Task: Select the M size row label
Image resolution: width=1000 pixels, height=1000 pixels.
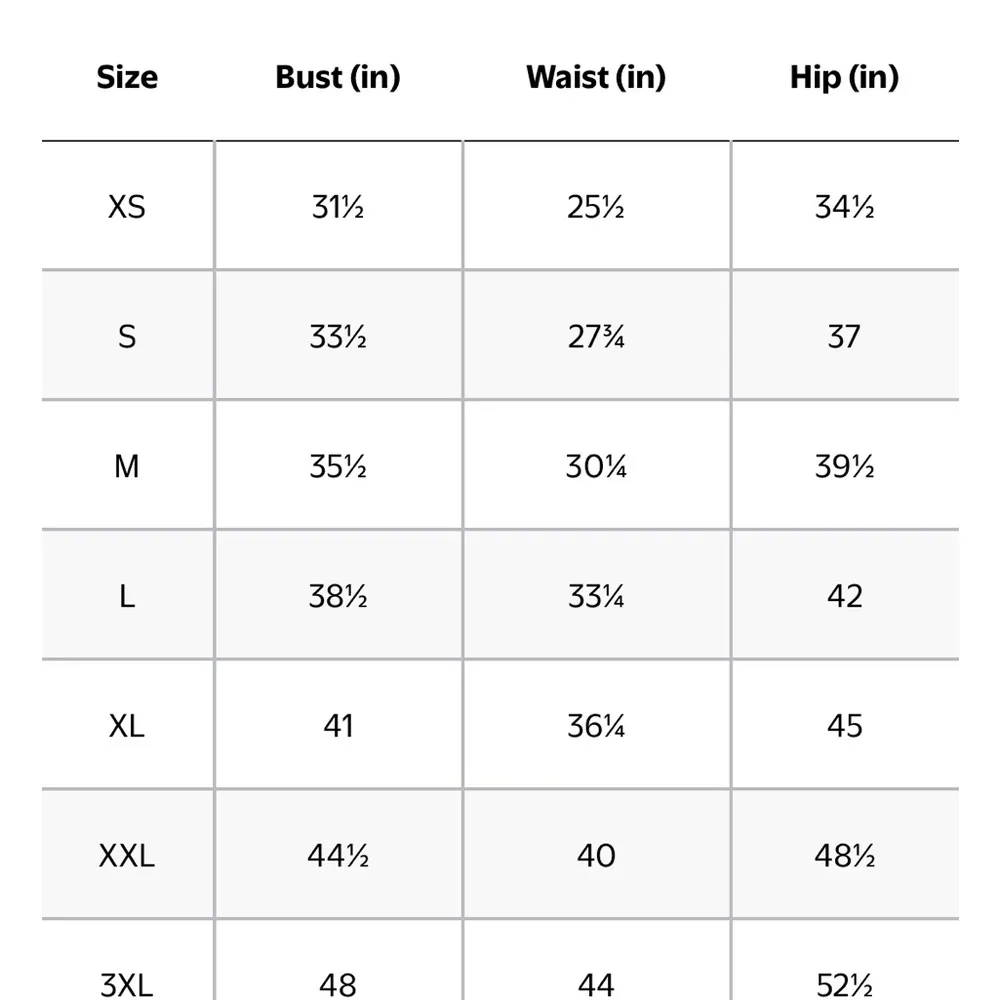Action: click(x=127, y=466)
